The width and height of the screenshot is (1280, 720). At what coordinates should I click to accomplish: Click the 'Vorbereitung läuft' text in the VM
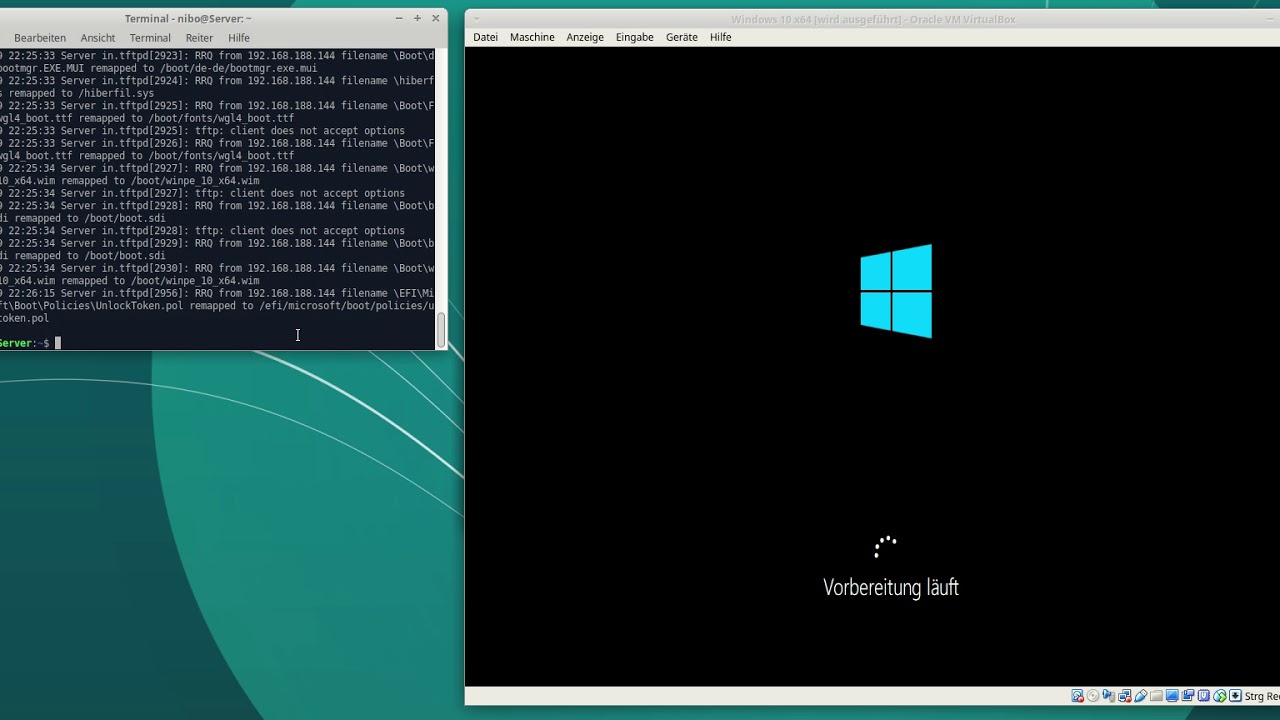891,587
